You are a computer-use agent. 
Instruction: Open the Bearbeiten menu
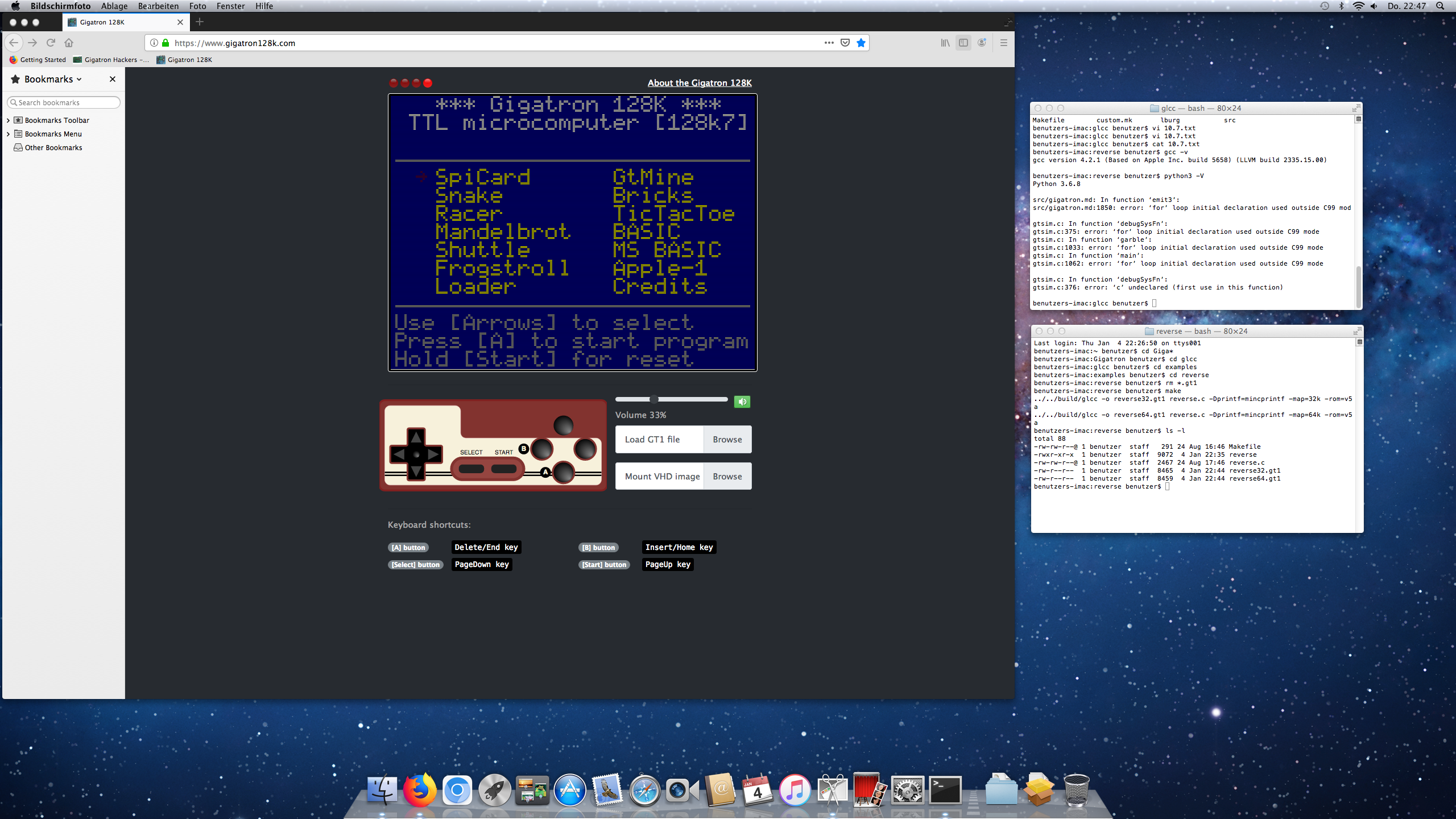tap(158, 6)
